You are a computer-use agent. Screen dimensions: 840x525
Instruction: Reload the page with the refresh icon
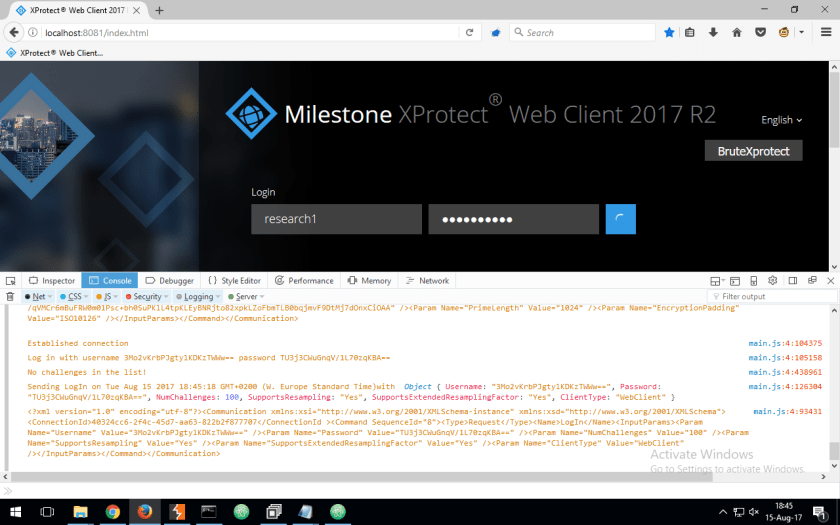[469, 32]
